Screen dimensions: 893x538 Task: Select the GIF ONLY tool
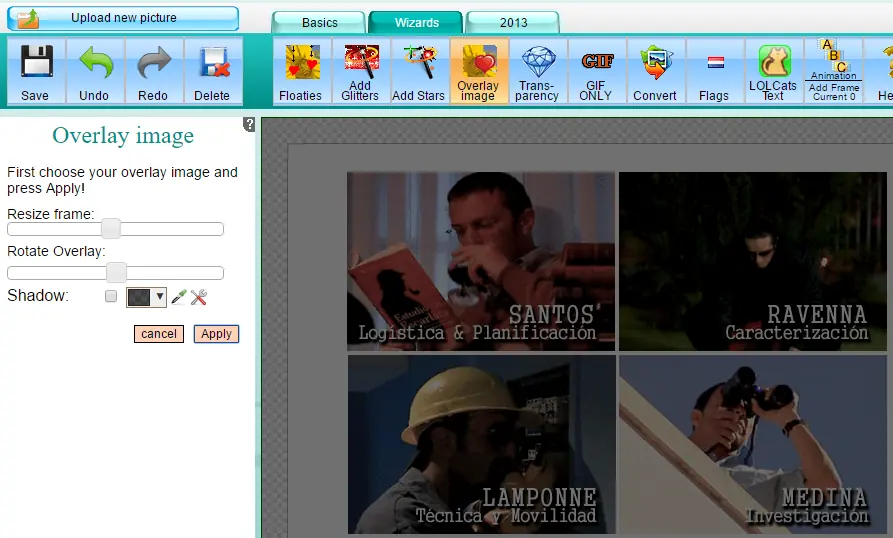pos(596,72)
